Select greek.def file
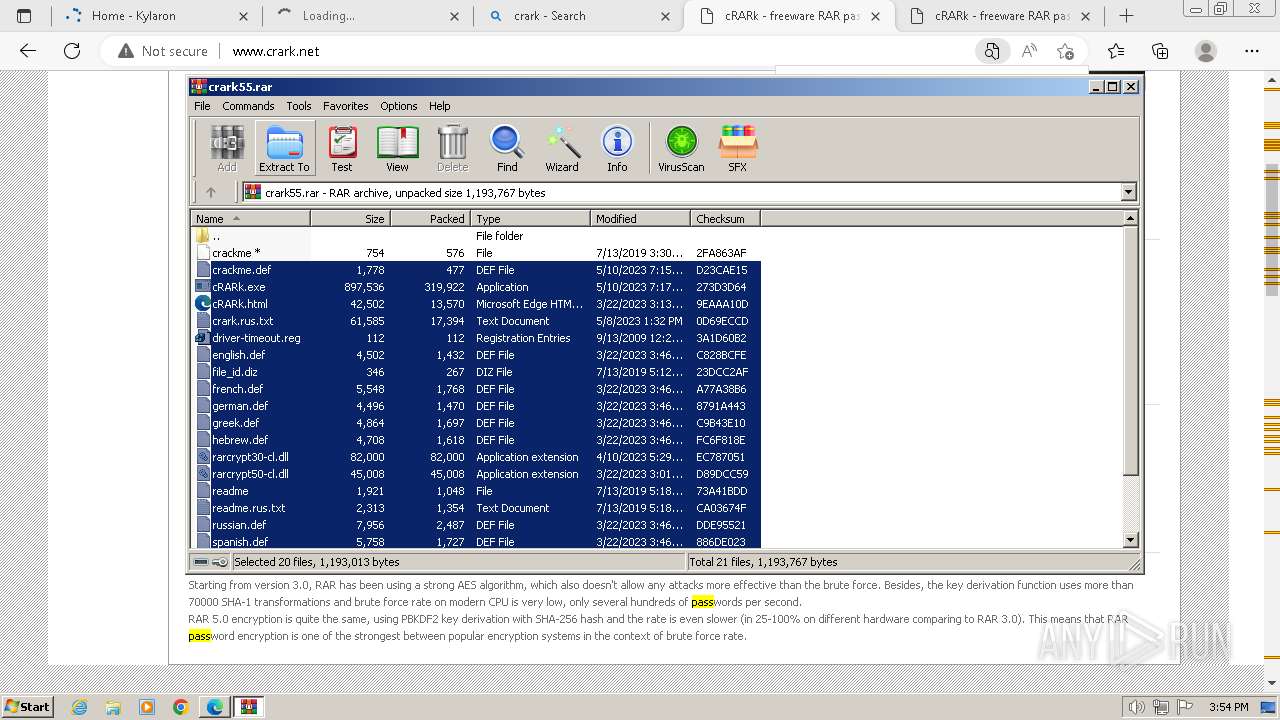This screenshot has height=720, width=1280. pos(476,423)
